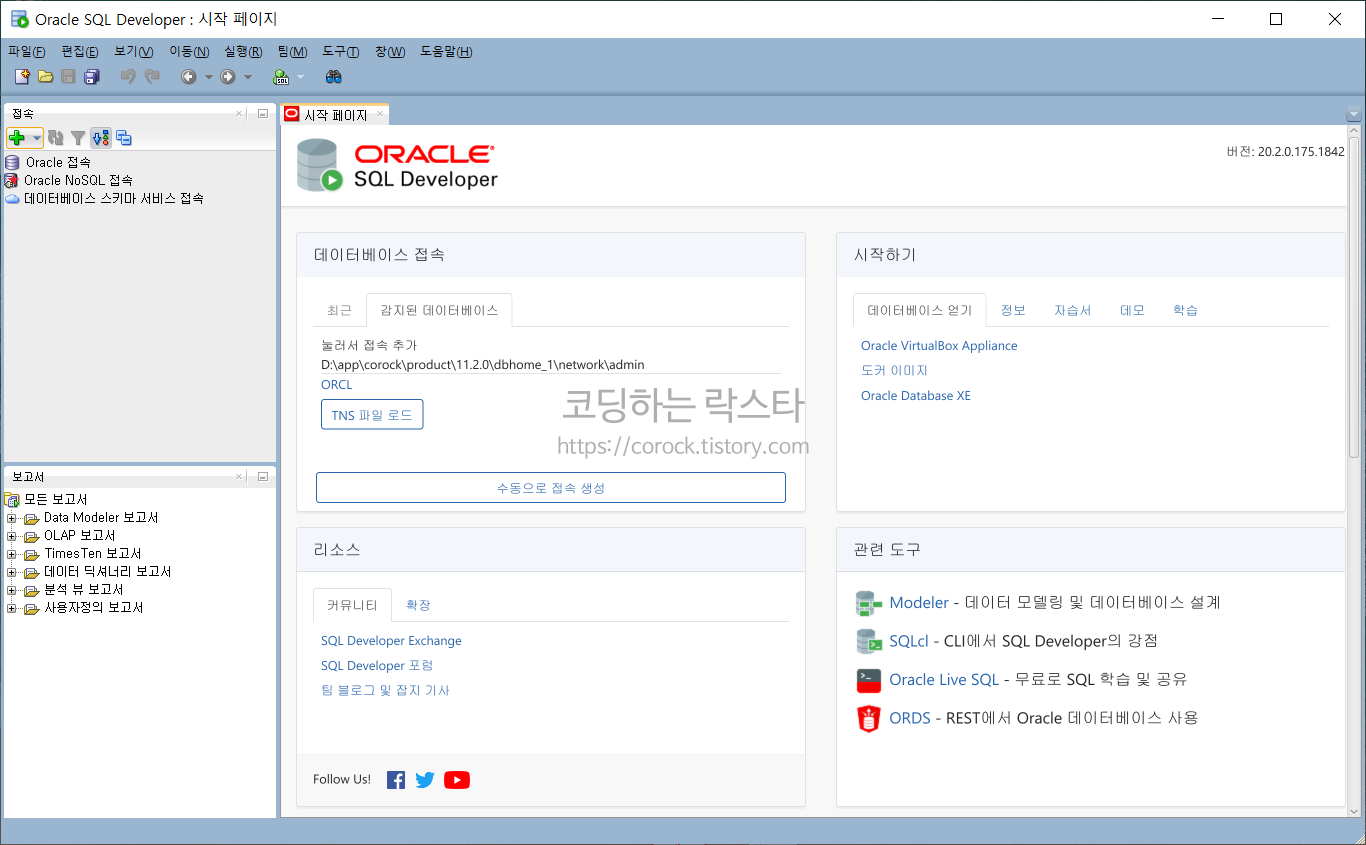Click the Collapse All icon in connections panel

pyautogui.click(x=123, y=138)
